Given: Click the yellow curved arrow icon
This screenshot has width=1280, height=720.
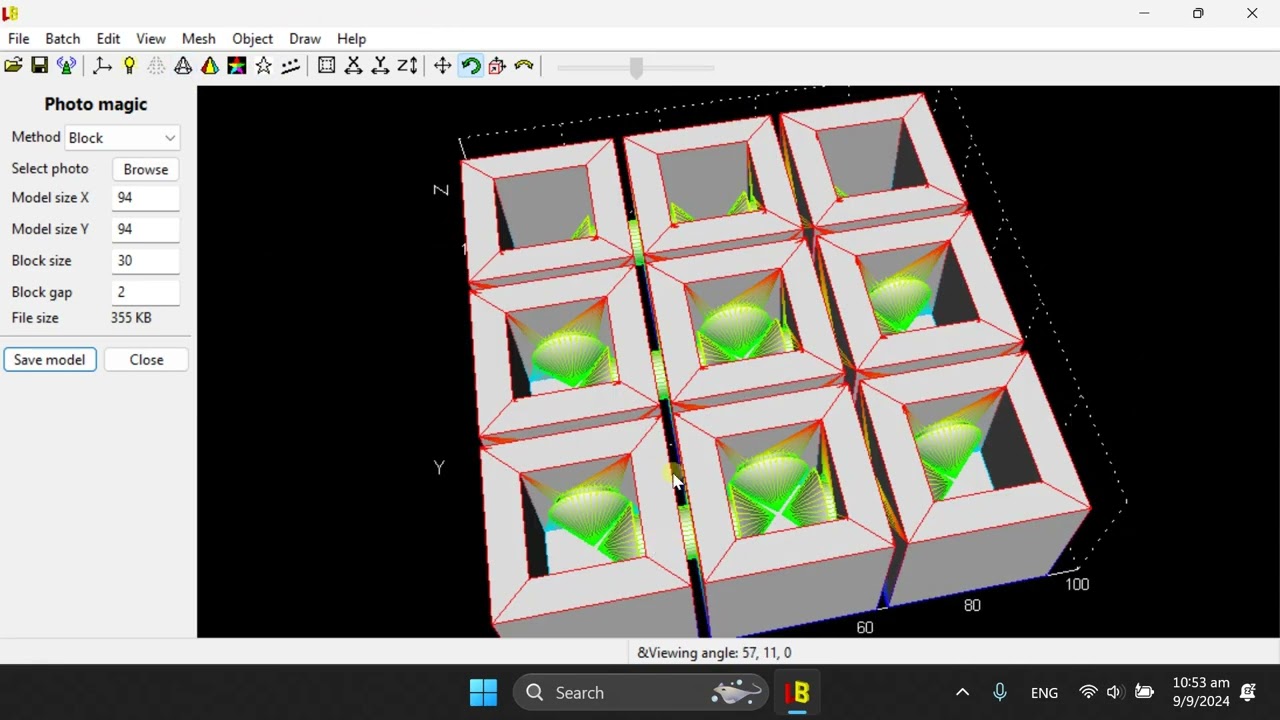Looking at the screenshot, I should click(x=524, y=66).
